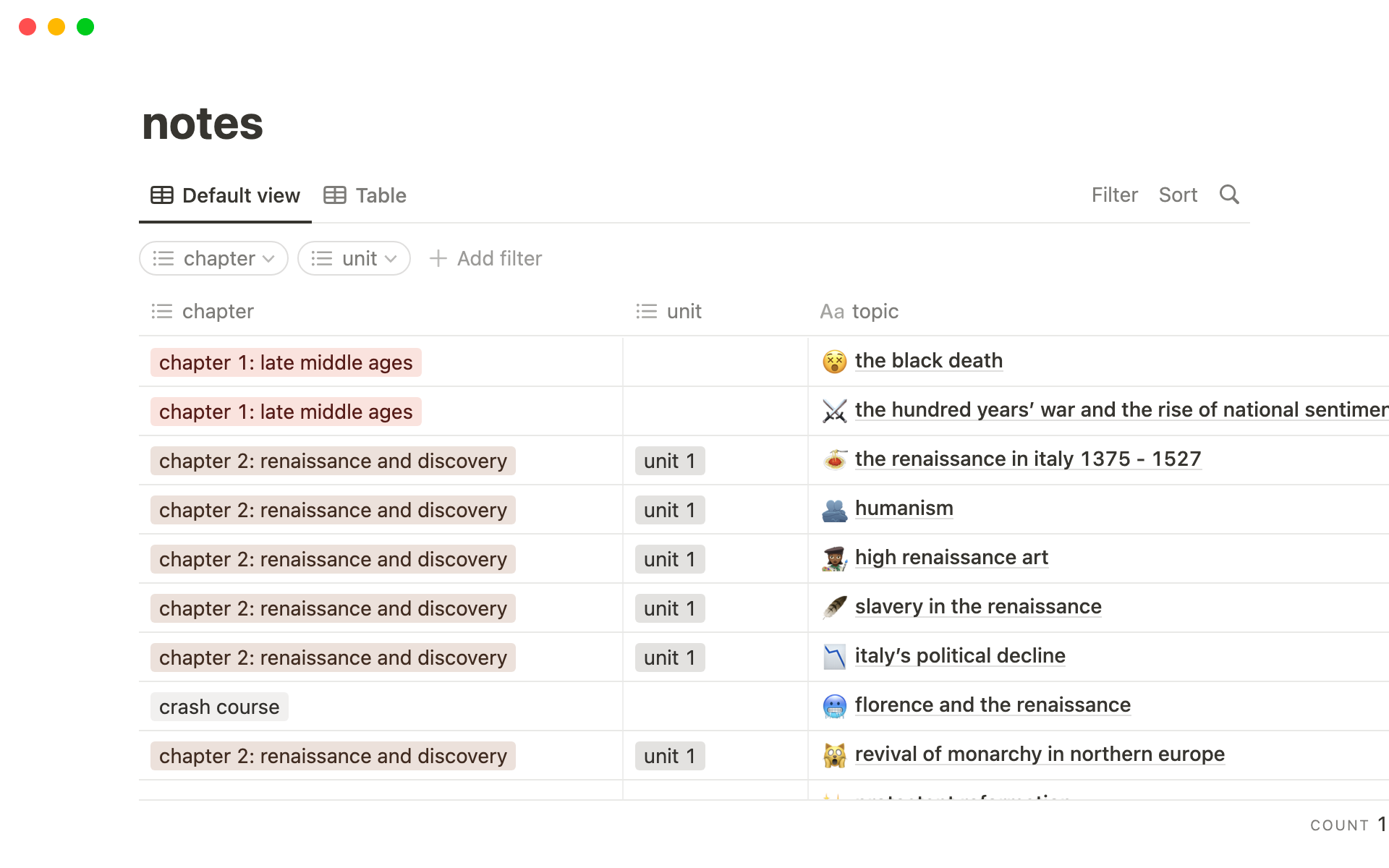The width and height of the screenshot is (1389, 868).
Task: Click the crossed swords icon on hundred years' war row
Action: coord(834,411)
